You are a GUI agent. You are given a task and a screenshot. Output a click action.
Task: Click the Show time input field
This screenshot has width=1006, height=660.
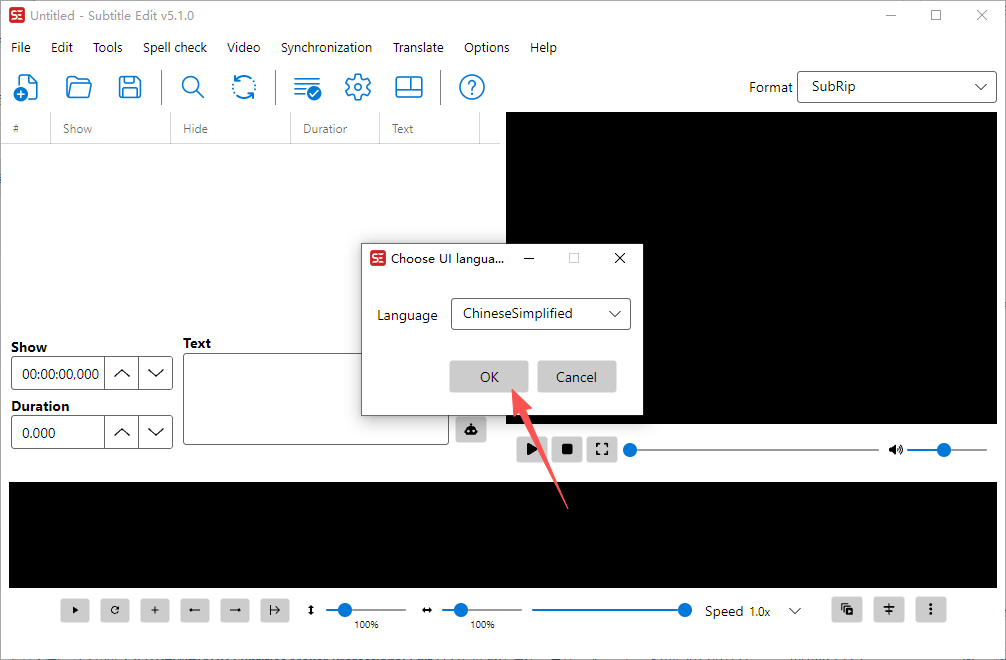[x=59, y=373]
